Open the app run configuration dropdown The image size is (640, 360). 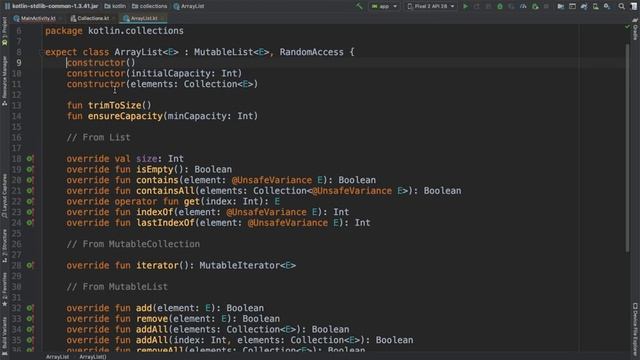tap(384, 6)
